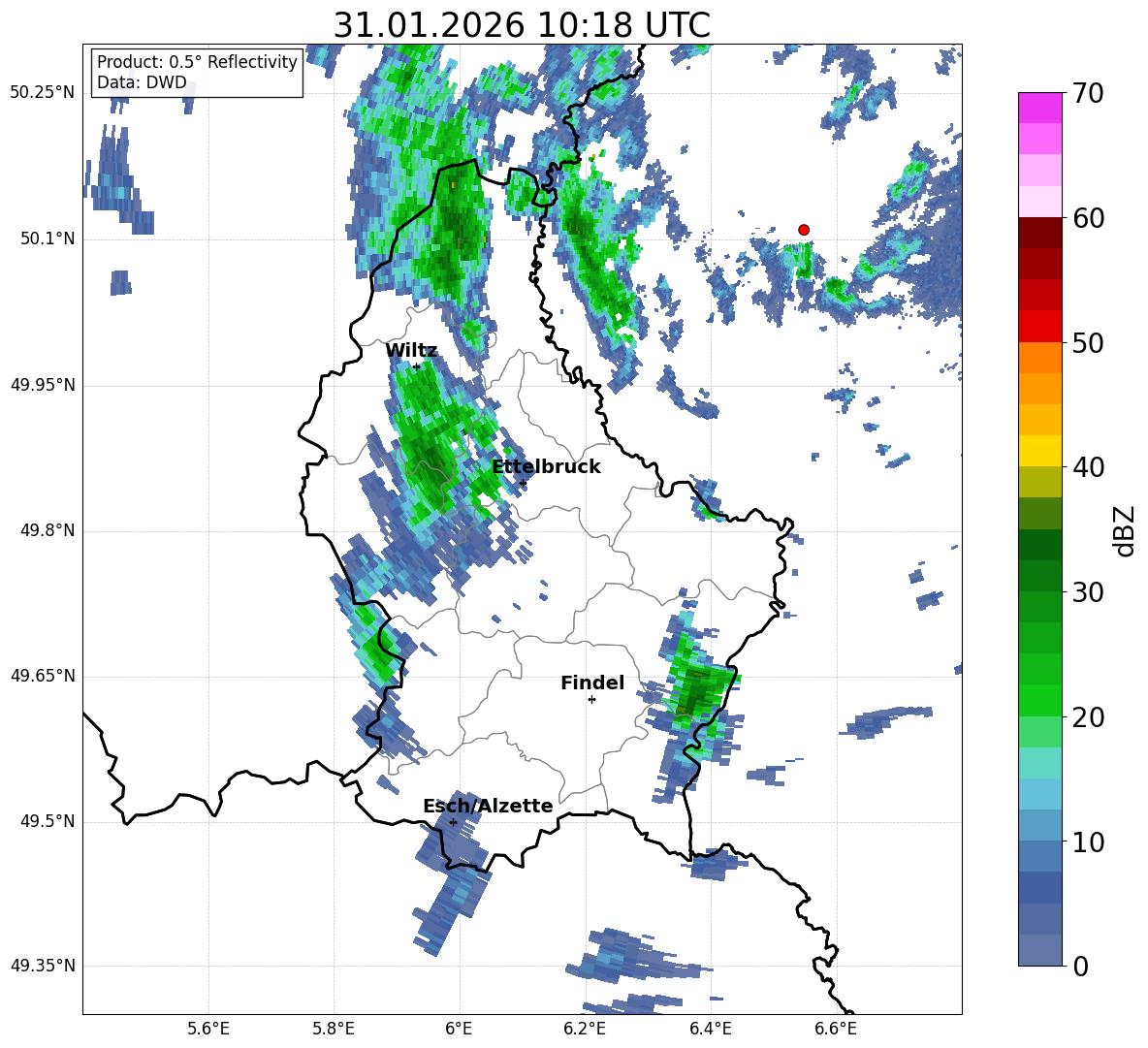Pick the dark maroon colorbar band below 60
Viewport: 1148px width, 1048px height.
pyautogui.click(x=1039, y=233)
